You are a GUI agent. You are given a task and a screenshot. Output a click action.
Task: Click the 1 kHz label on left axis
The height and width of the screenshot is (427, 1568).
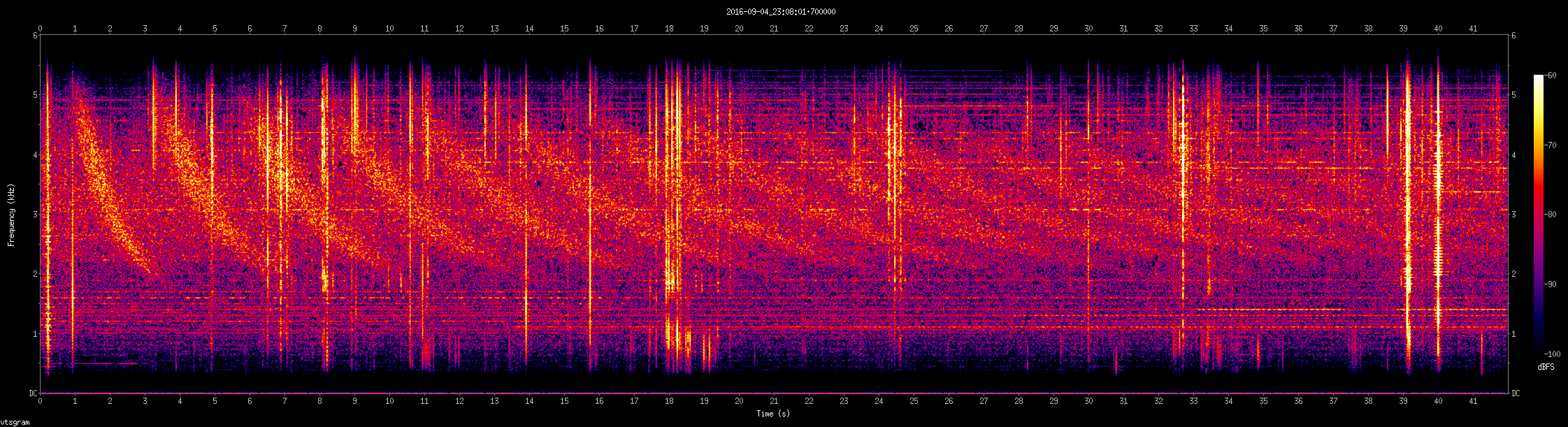(x=35, y=334)
